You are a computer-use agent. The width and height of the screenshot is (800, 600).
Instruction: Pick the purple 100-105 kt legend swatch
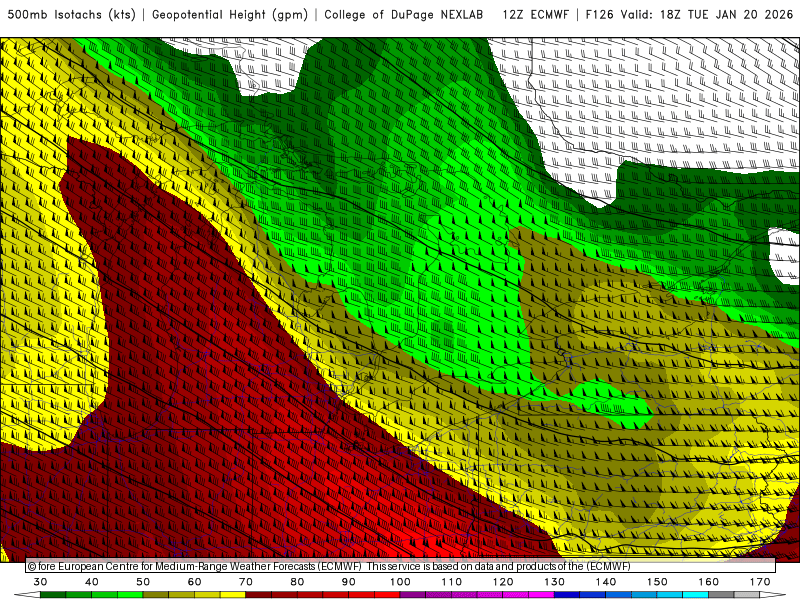coord(413,594)
